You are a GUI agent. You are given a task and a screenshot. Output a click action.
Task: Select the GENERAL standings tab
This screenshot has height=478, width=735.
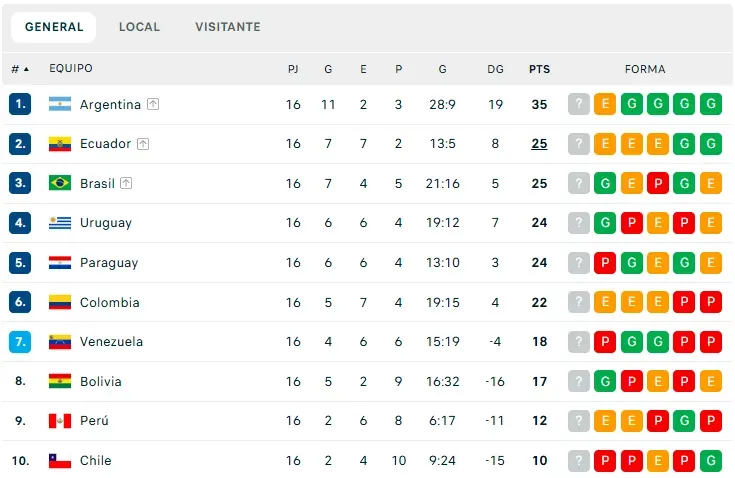coord(54,27)
